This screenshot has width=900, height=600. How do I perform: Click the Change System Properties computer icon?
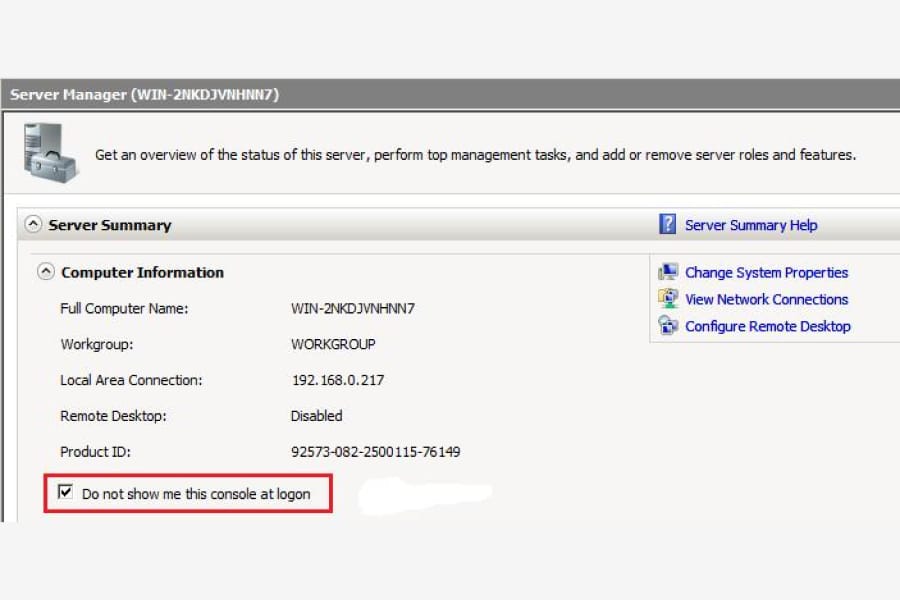click(x=668, y=272)
